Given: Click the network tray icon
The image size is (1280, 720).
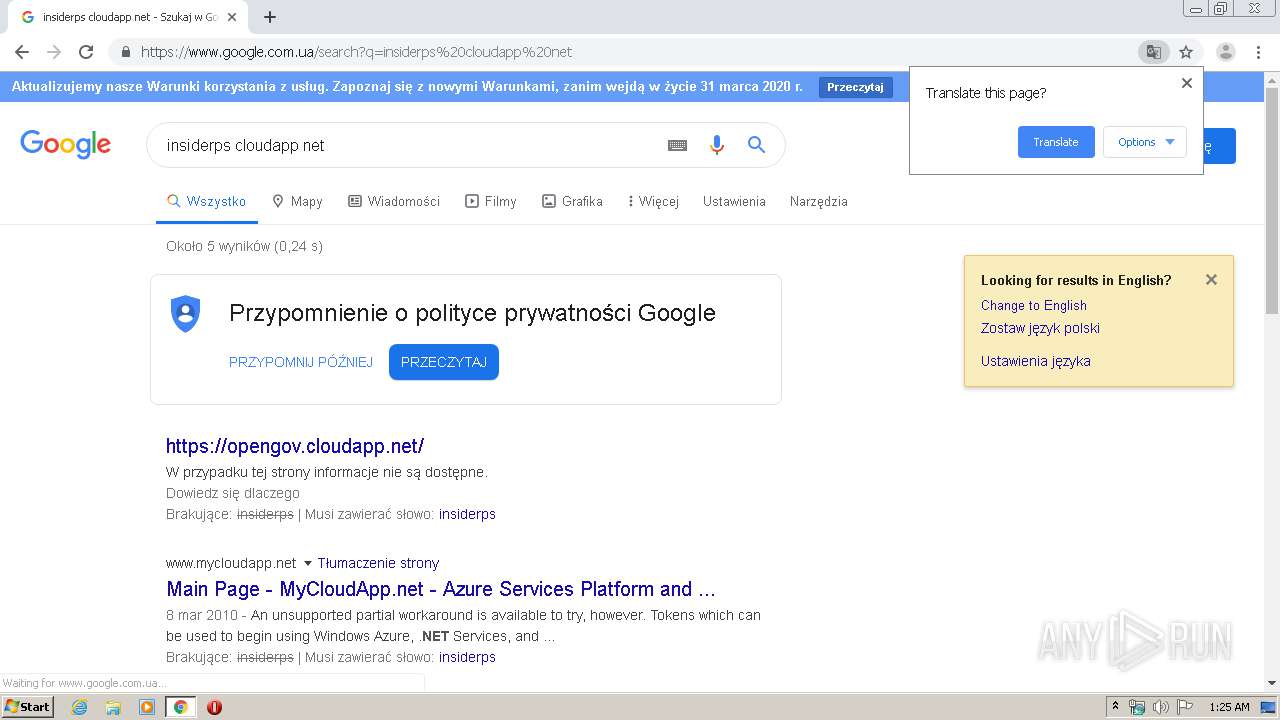Looking at the screenshot, I should [1136, 707].
